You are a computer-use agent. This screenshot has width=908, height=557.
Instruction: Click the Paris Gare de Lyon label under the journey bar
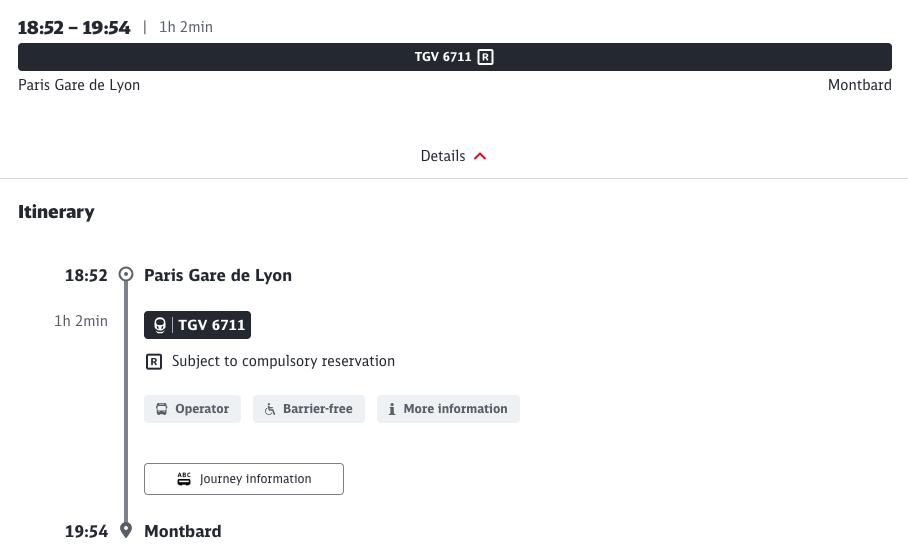point(79,85)
